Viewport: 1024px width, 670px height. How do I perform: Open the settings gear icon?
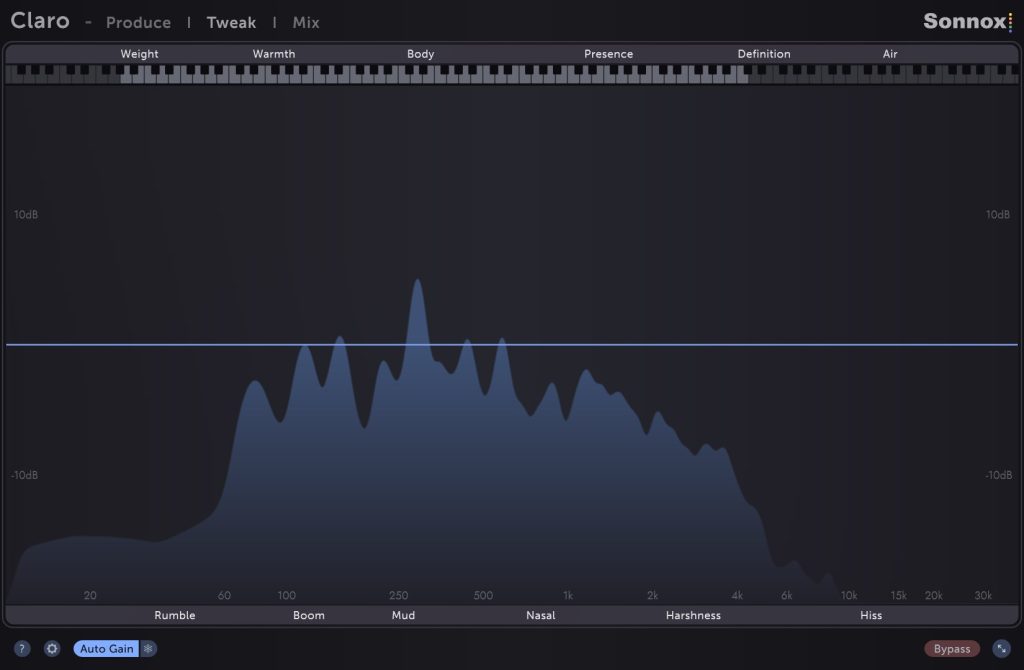click(x=52, y=649)
